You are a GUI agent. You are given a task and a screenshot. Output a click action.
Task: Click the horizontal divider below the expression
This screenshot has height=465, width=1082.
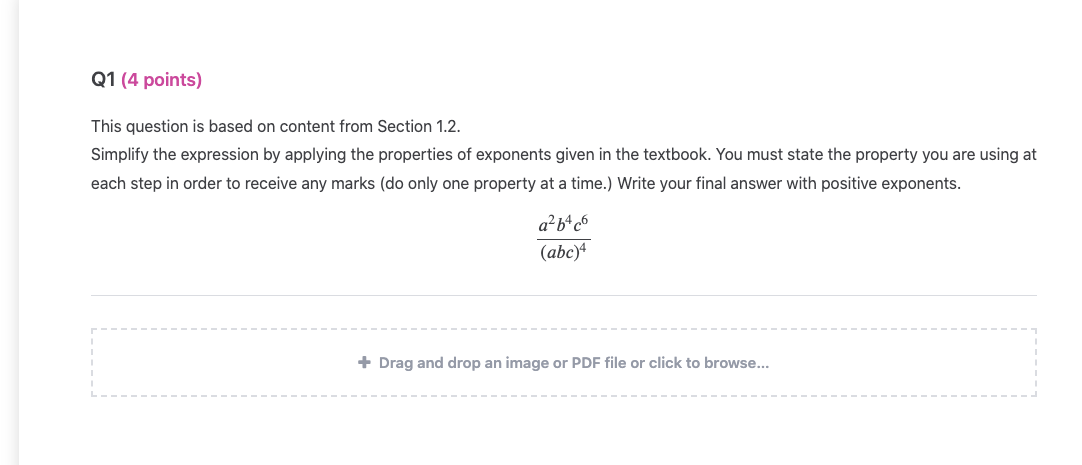(563, 295)
